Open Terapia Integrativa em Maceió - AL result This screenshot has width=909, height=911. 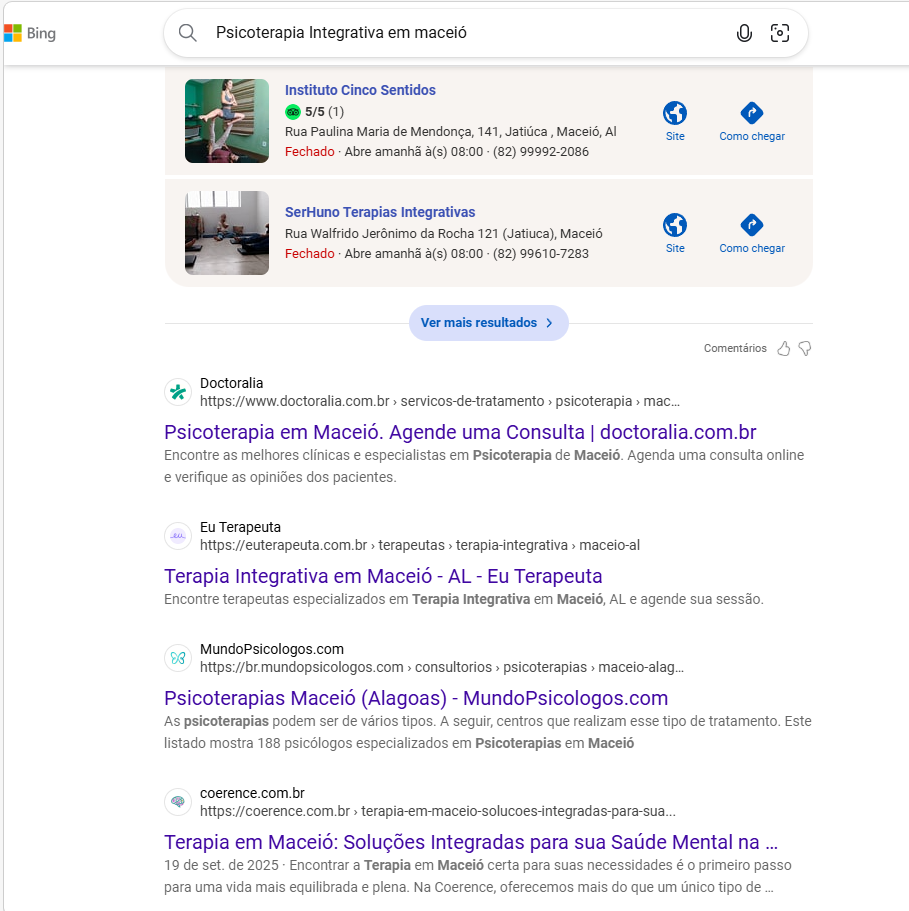[x=383, y=576]
